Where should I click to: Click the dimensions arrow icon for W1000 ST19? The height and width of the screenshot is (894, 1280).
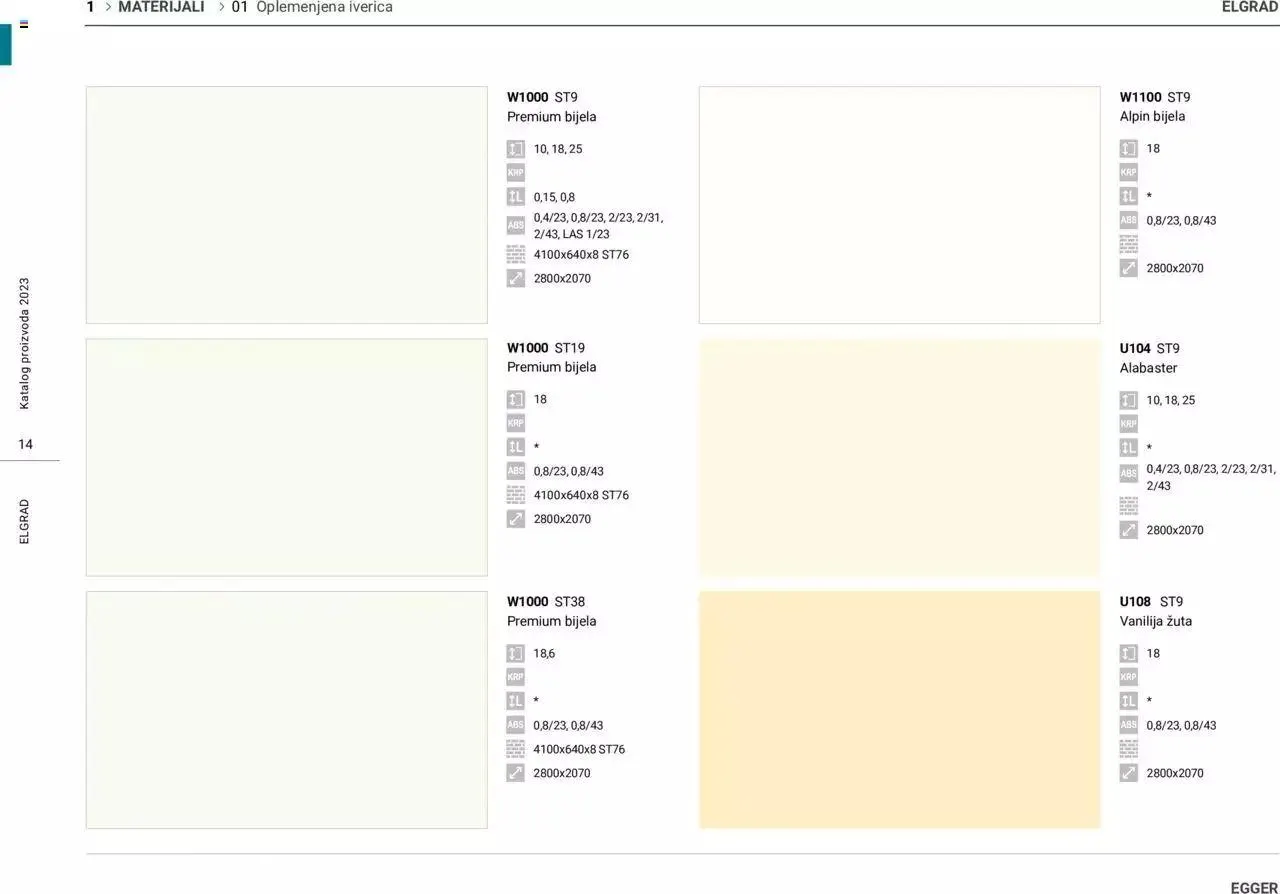pos(515,519)
